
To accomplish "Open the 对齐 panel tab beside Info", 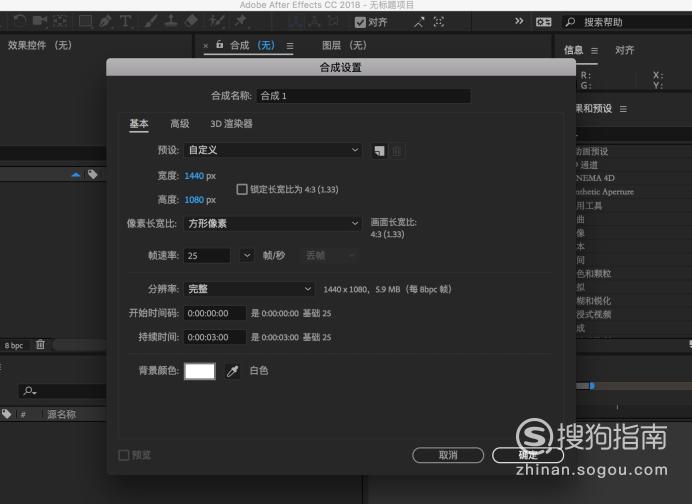I will pos(624,50).
